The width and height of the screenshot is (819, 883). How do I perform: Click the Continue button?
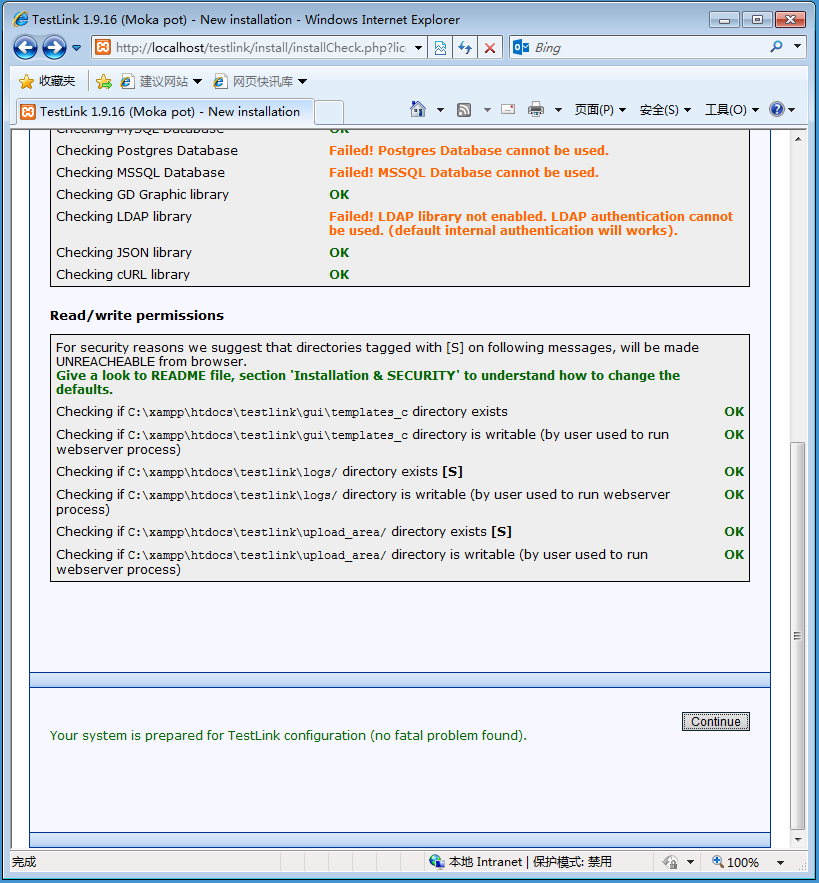pos(715,721)
